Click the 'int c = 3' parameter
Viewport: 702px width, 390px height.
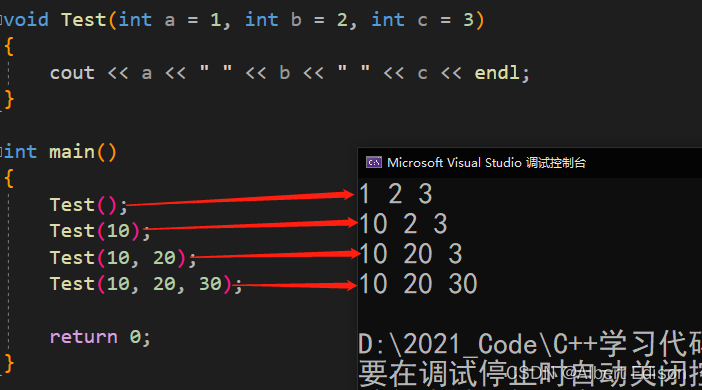[x=423, y=20]
